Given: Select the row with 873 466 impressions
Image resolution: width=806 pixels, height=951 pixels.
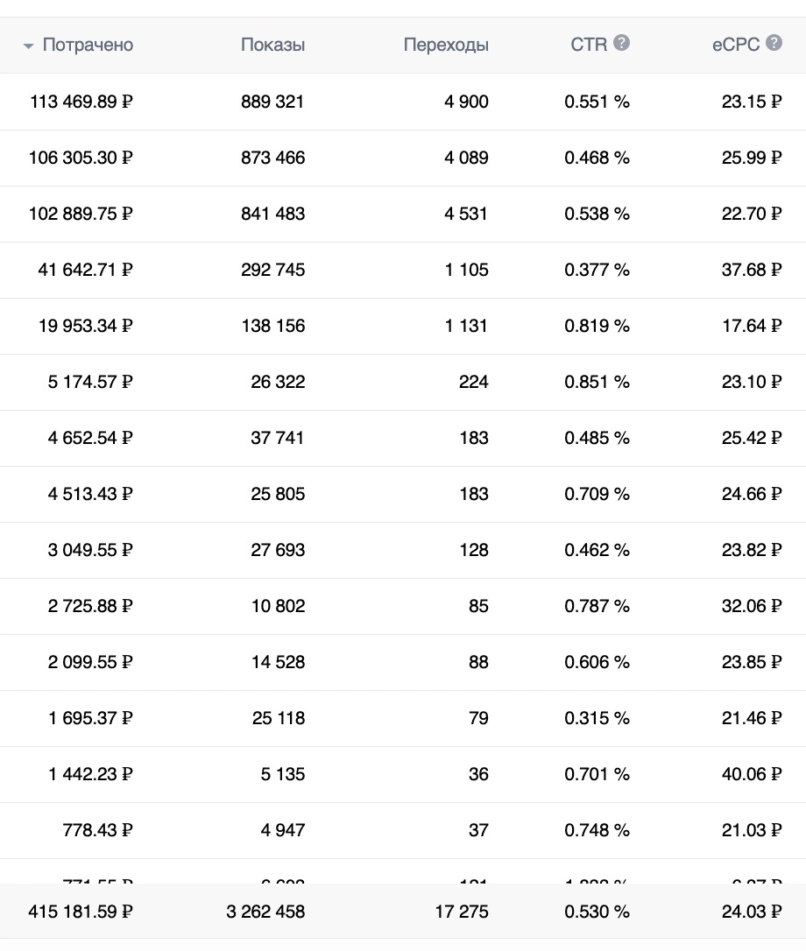Looking at the screenshot, I should pos(403,158).
